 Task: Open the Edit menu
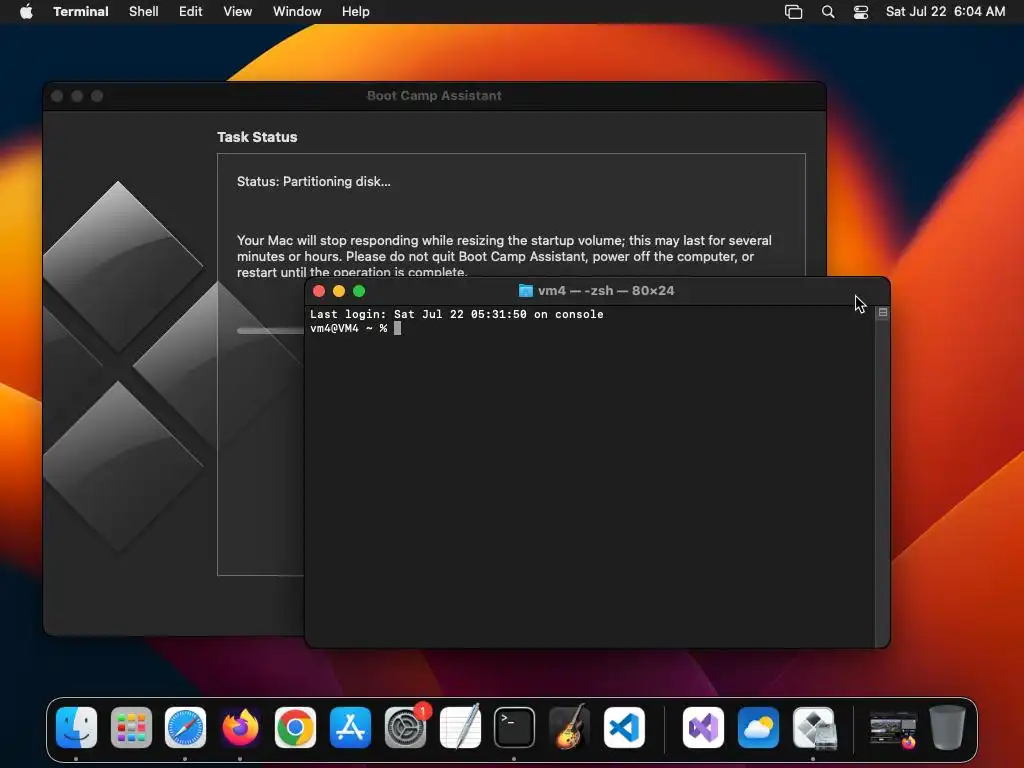coord(191,11)
